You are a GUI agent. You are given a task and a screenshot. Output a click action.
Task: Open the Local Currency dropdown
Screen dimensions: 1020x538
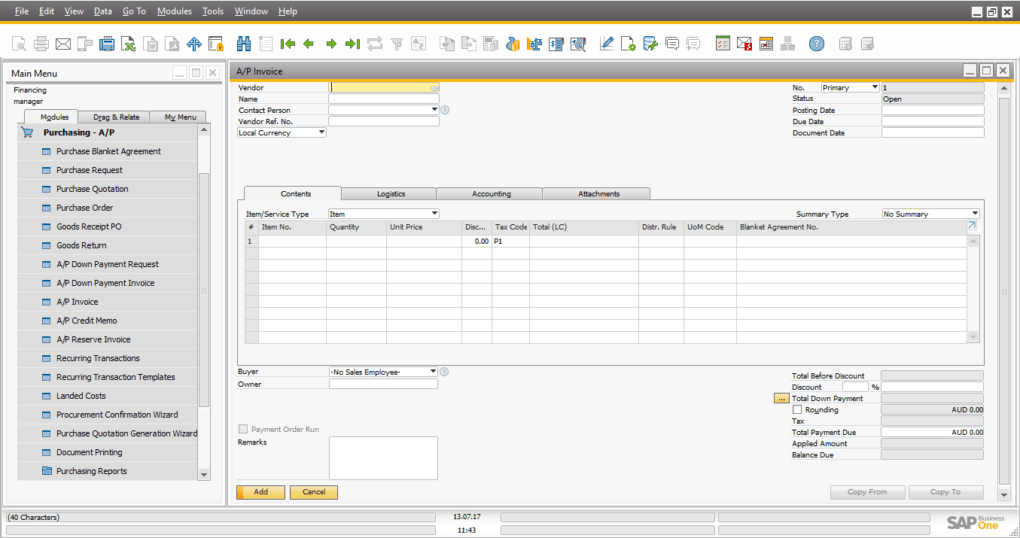(x=321, y=133)
